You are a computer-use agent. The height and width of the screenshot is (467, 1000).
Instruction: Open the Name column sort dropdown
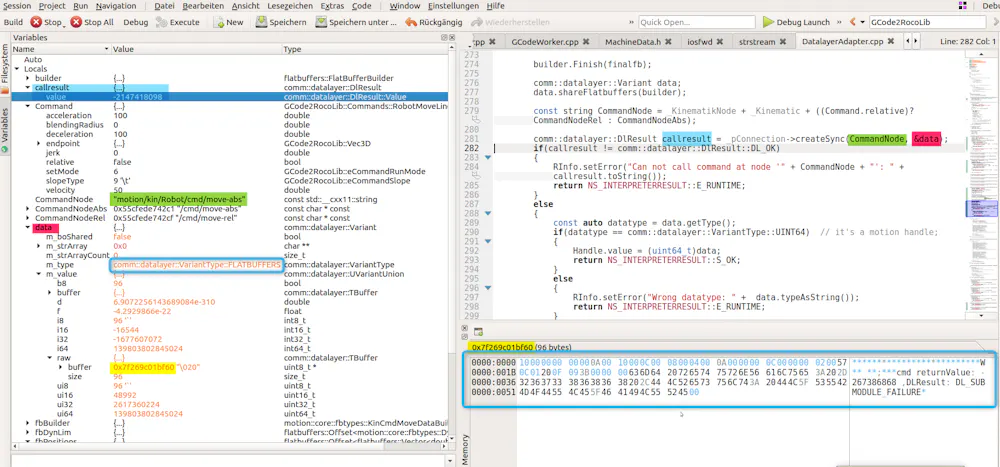[x=107, y=49]
